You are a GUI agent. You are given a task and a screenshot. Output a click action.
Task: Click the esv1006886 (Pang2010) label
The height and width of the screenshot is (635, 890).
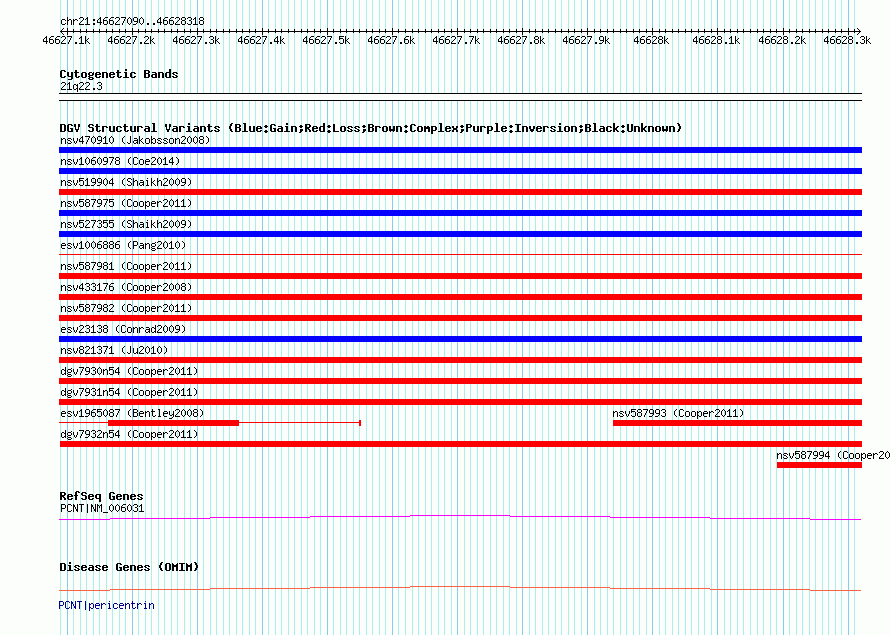pos(123,245)
